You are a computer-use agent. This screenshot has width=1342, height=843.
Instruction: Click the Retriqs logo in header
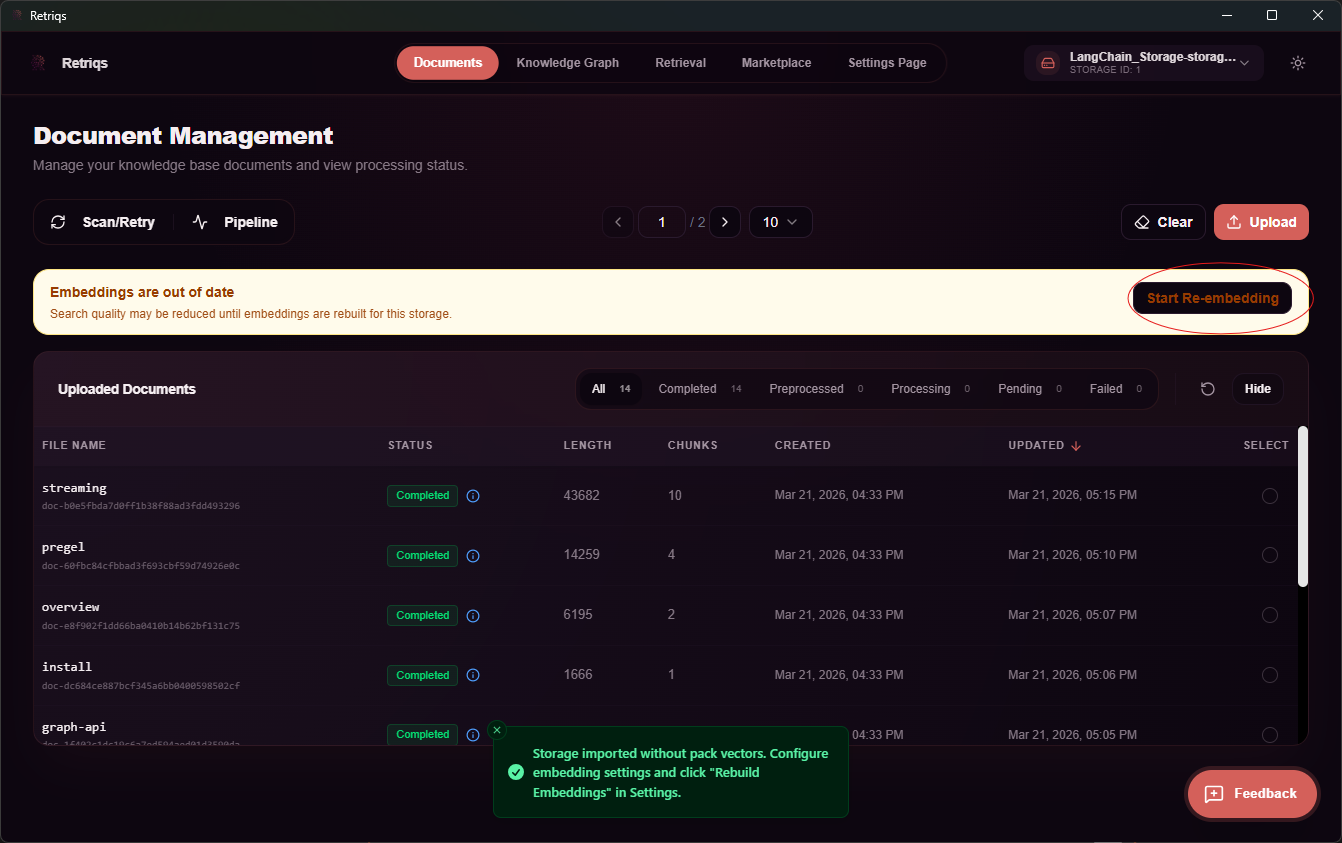click(39, 63)
